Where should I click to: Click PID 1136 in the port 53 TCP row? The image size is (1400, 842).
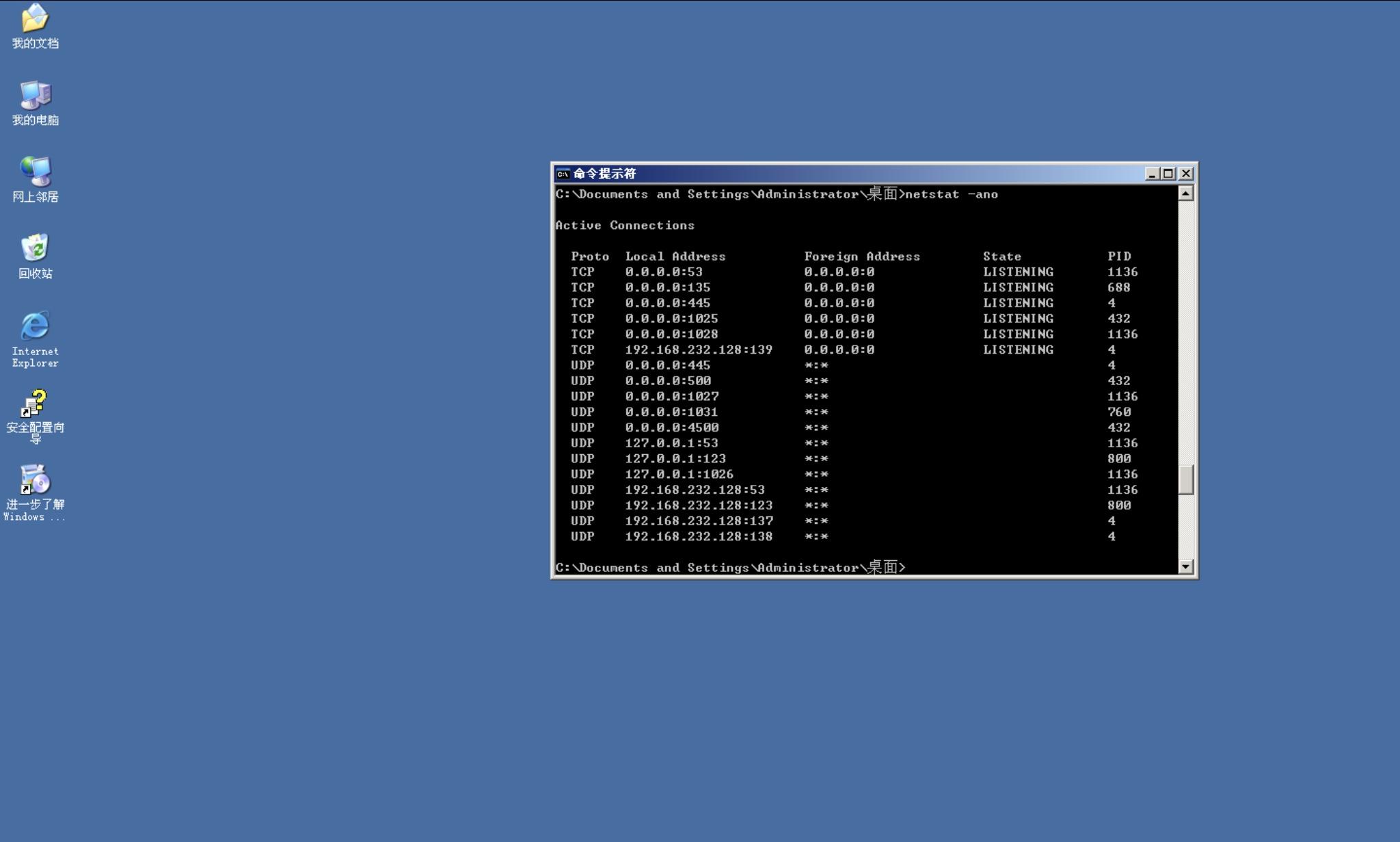tap(1122, 272)
